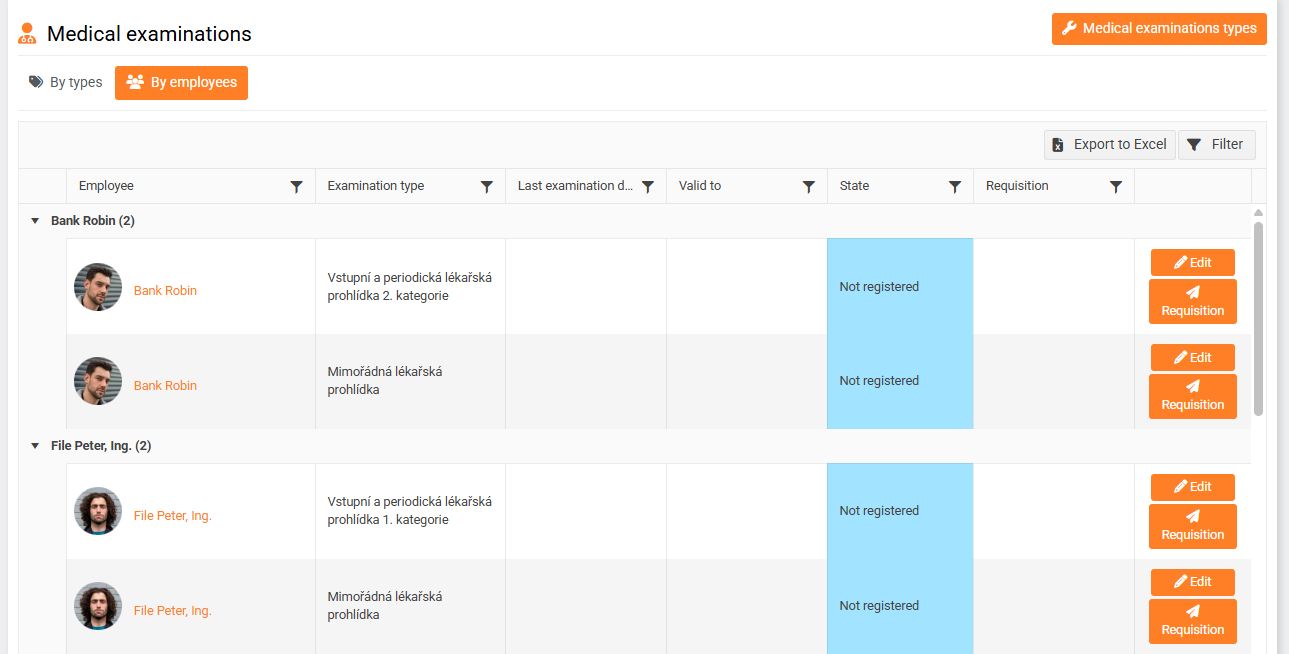The image size is (1289, 654).
Task: Open Medical examinations types settings
Action: tap(1159, 29)
